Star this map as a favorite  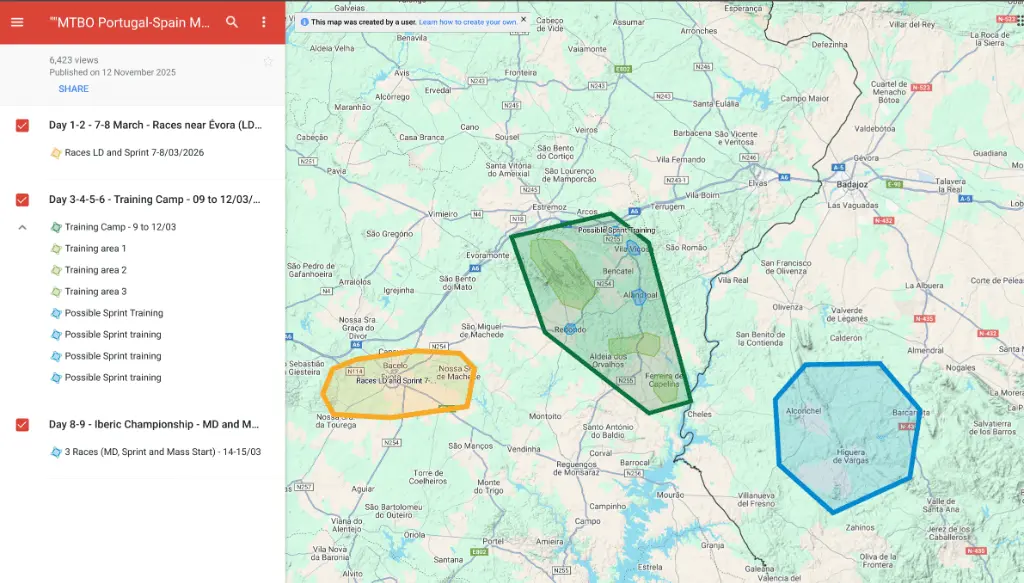(268, 62)
